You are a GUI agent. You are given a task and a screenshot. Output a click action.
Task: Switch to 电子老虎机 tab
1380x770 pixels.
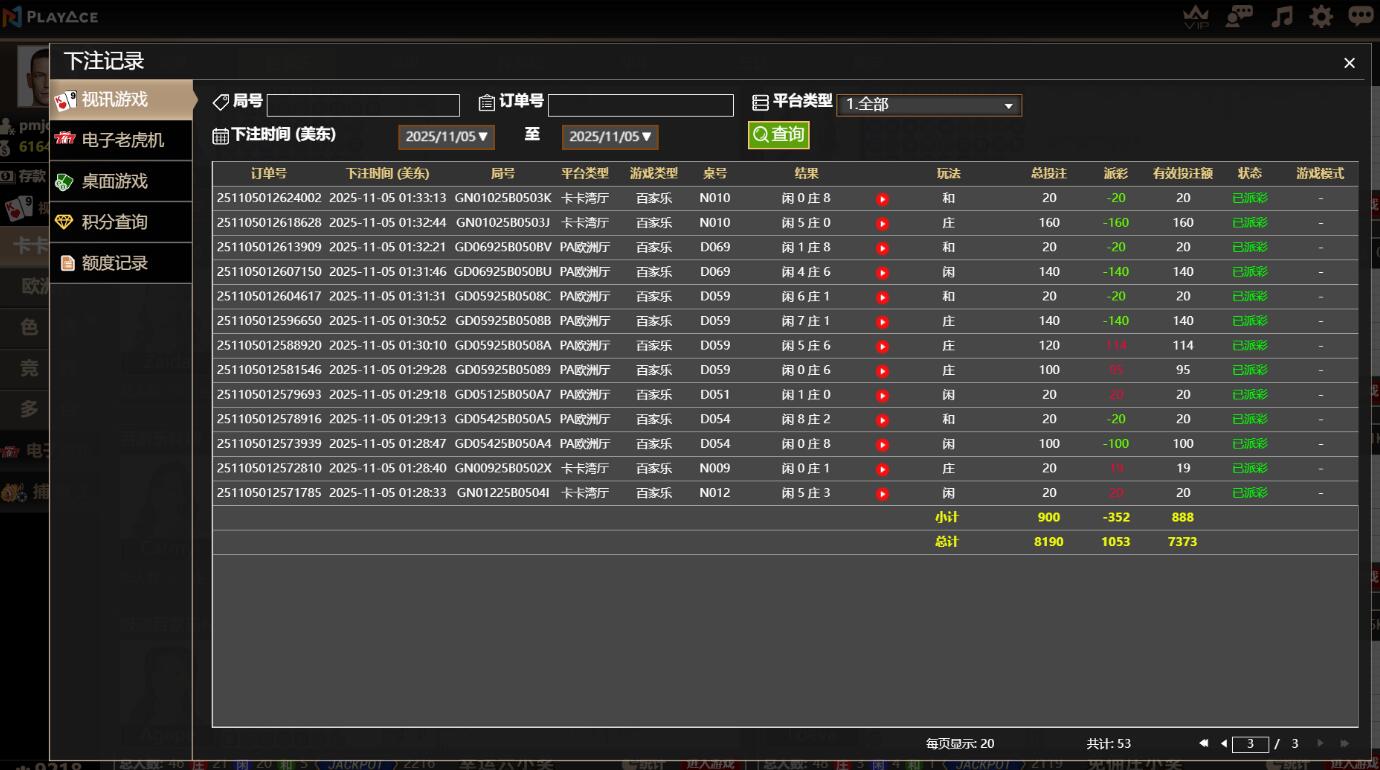click(122, 140)
